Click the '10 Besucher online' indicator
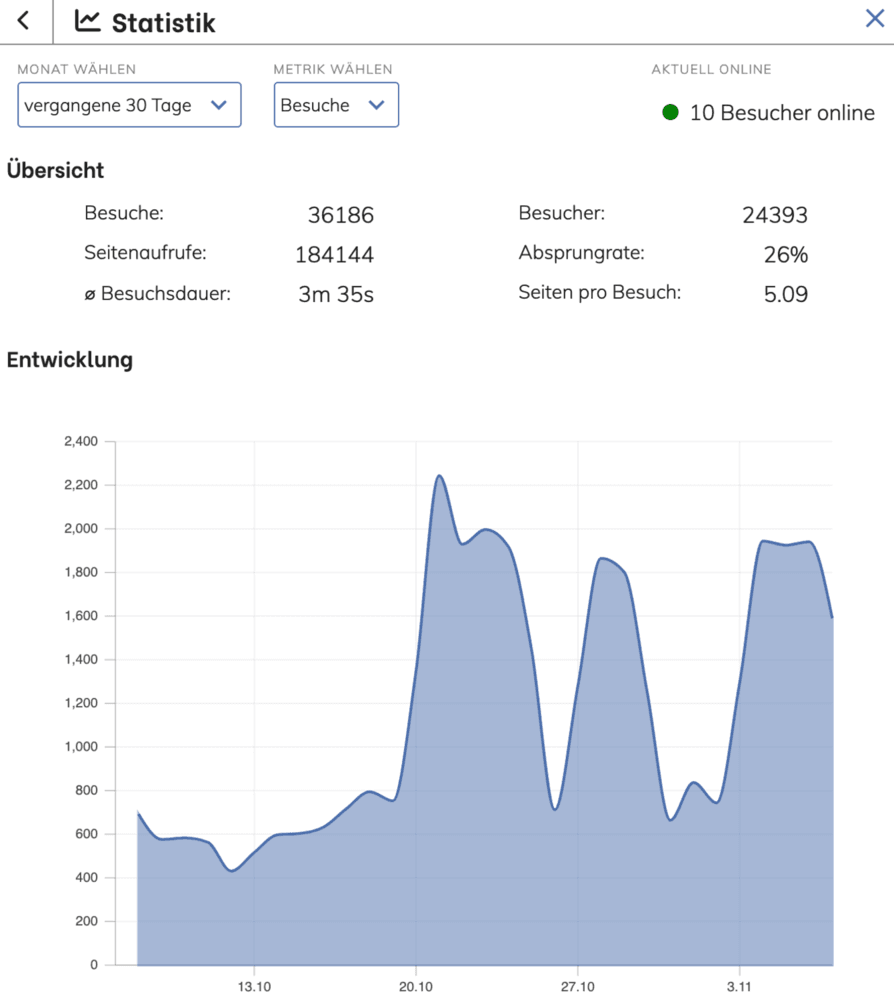 pyautogui.click(x=780, y=113)
